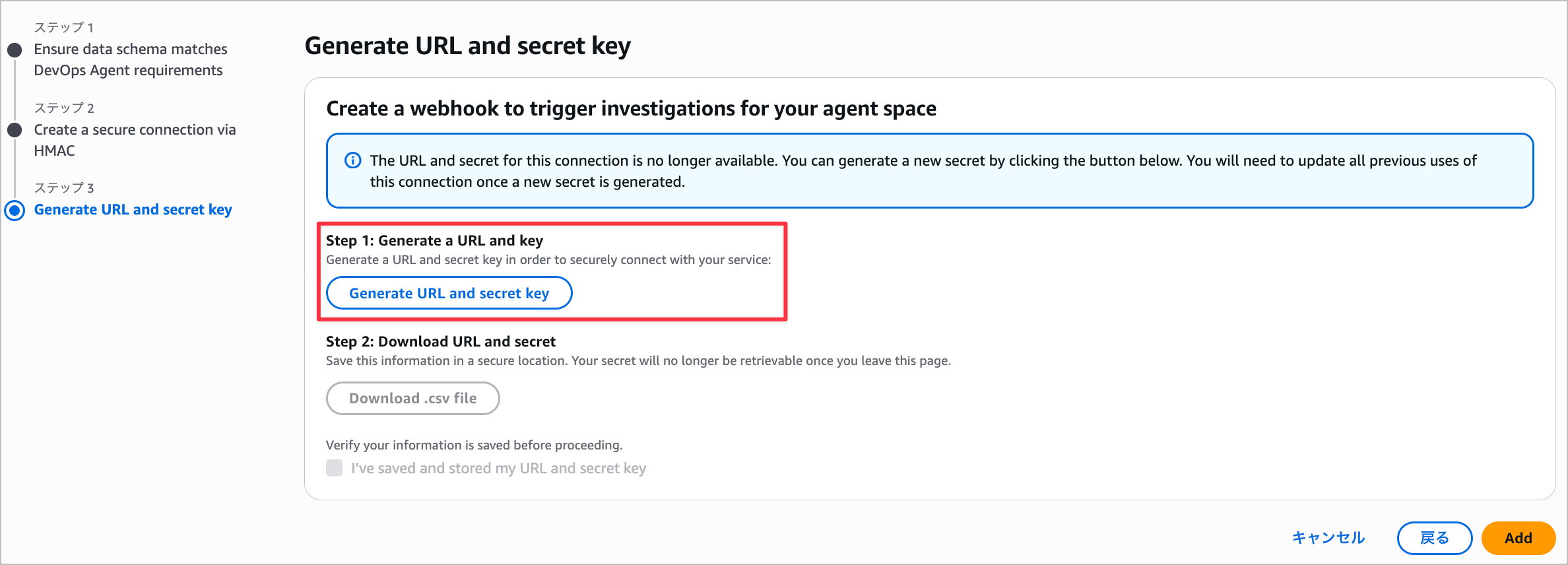Click the active step 3 circle marker
The width and height of the screenshot is (1568, 565).
[x=15, y=210]
